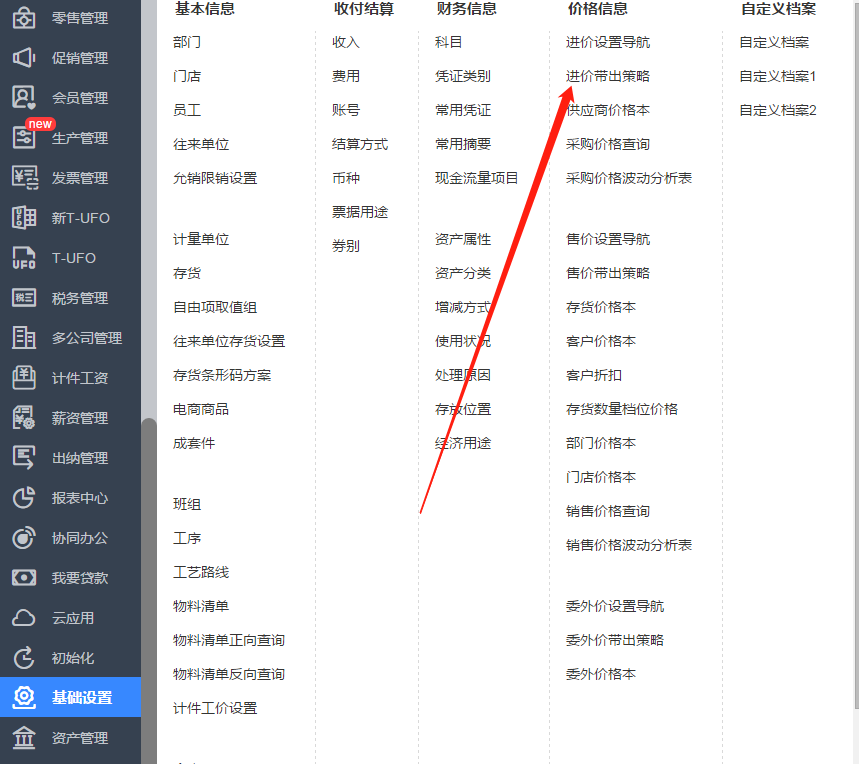The image size is (859, 764).
Task: Open 采购价格波动分析表
Action: [x=629, y=178]
